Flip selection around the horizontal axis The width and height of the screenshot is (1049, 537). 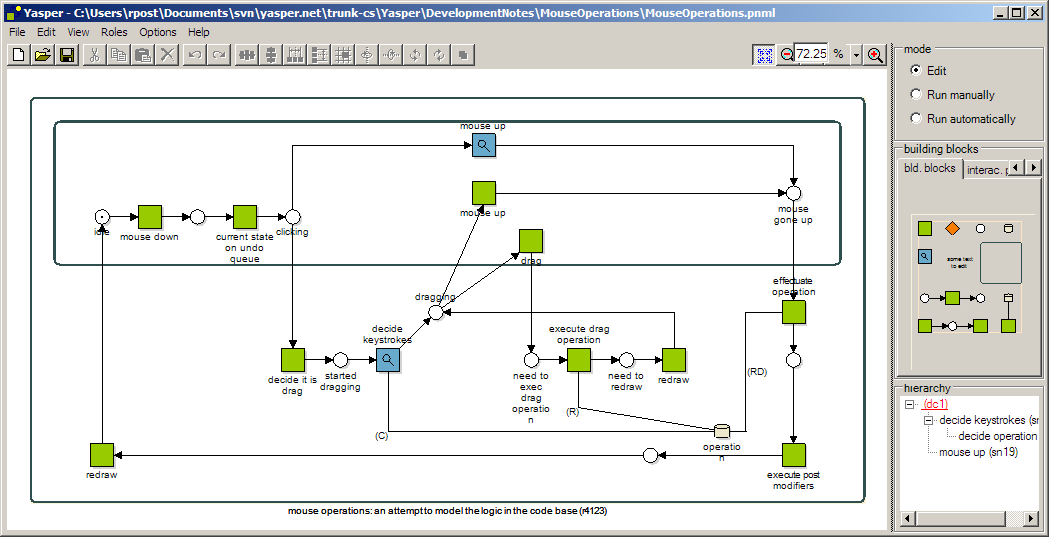click(391, 55)
